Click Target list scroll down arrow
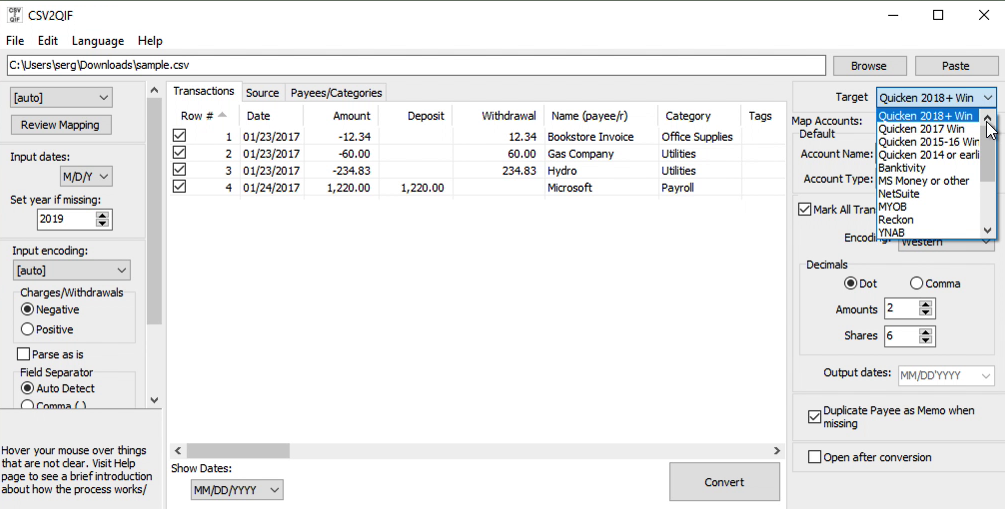The image size is (1005, 509). tap(987, 231)
